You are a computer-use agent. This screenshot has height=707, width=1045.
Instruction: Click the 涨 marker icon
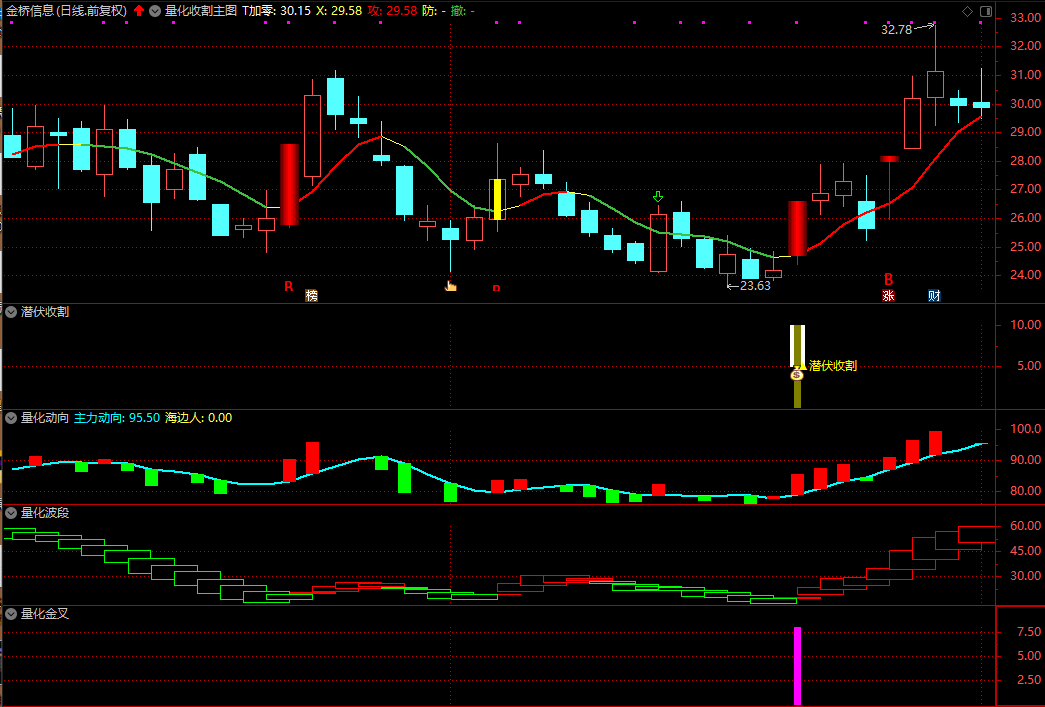point(888,296)
